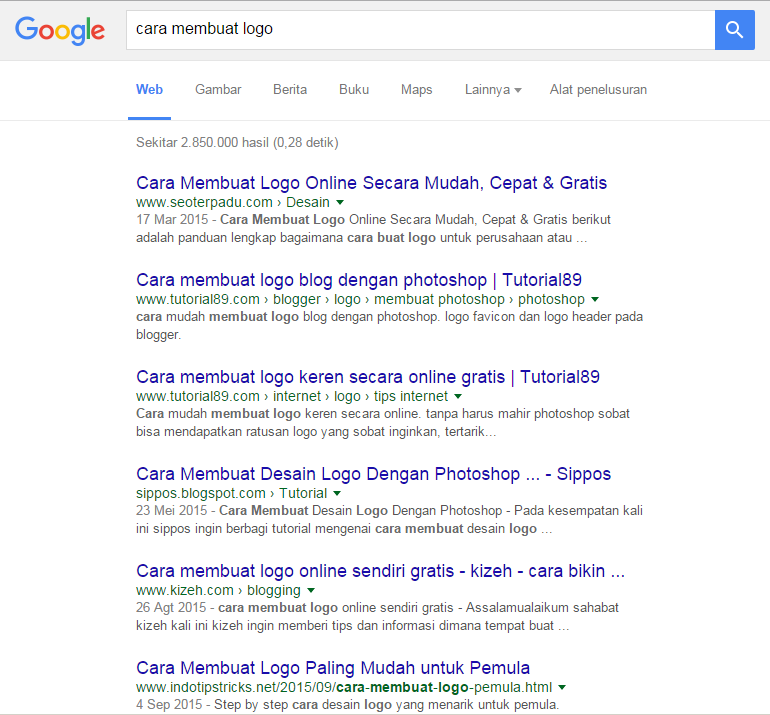This screenshot has width=770, height=715.
Task: Open 'Cara membuat logo keren secara online' result
Action: (368, 377)
